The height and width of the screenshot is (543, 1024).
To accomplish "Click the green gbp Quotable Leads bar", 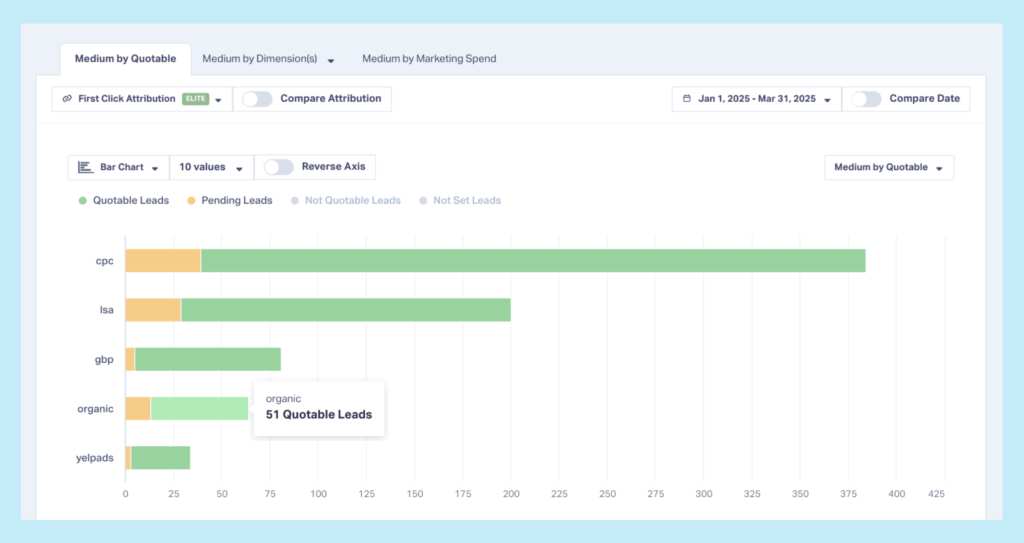I will [208, 359].
